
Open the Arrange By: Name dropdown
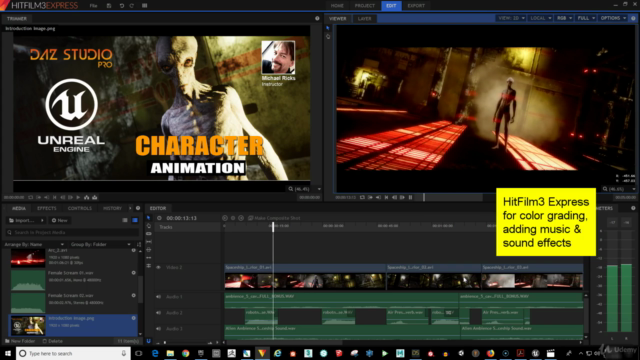[x=34, y=244]
